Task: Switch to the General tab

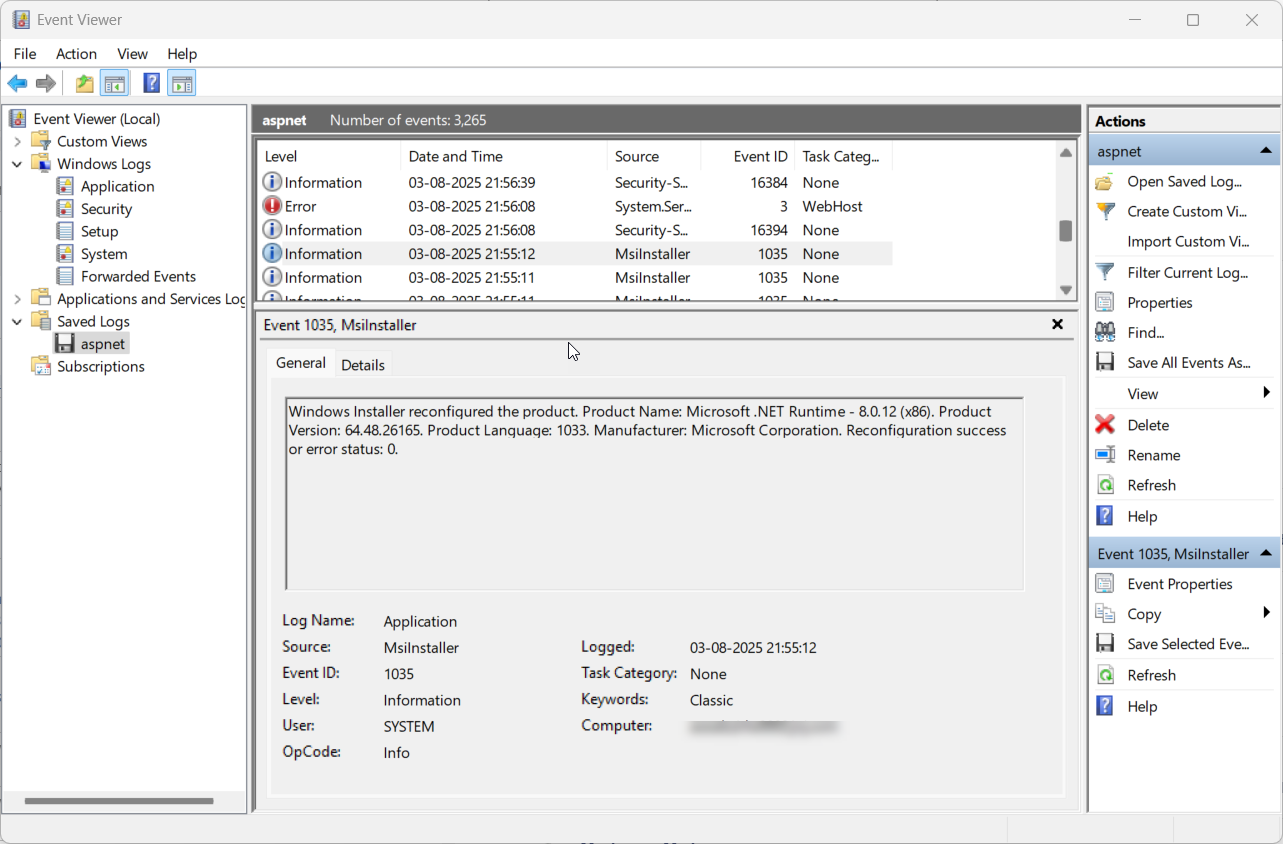Action: (x=301, y=363)
